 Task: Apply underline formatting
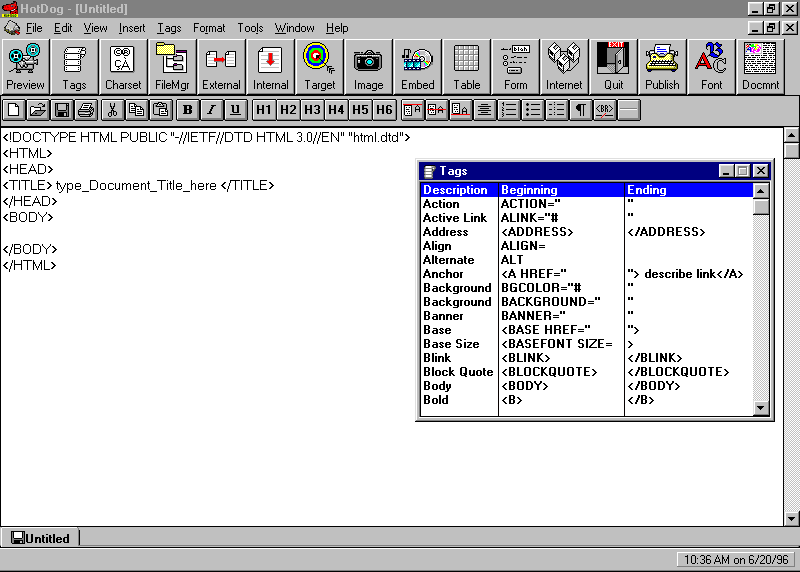(235, 110)
